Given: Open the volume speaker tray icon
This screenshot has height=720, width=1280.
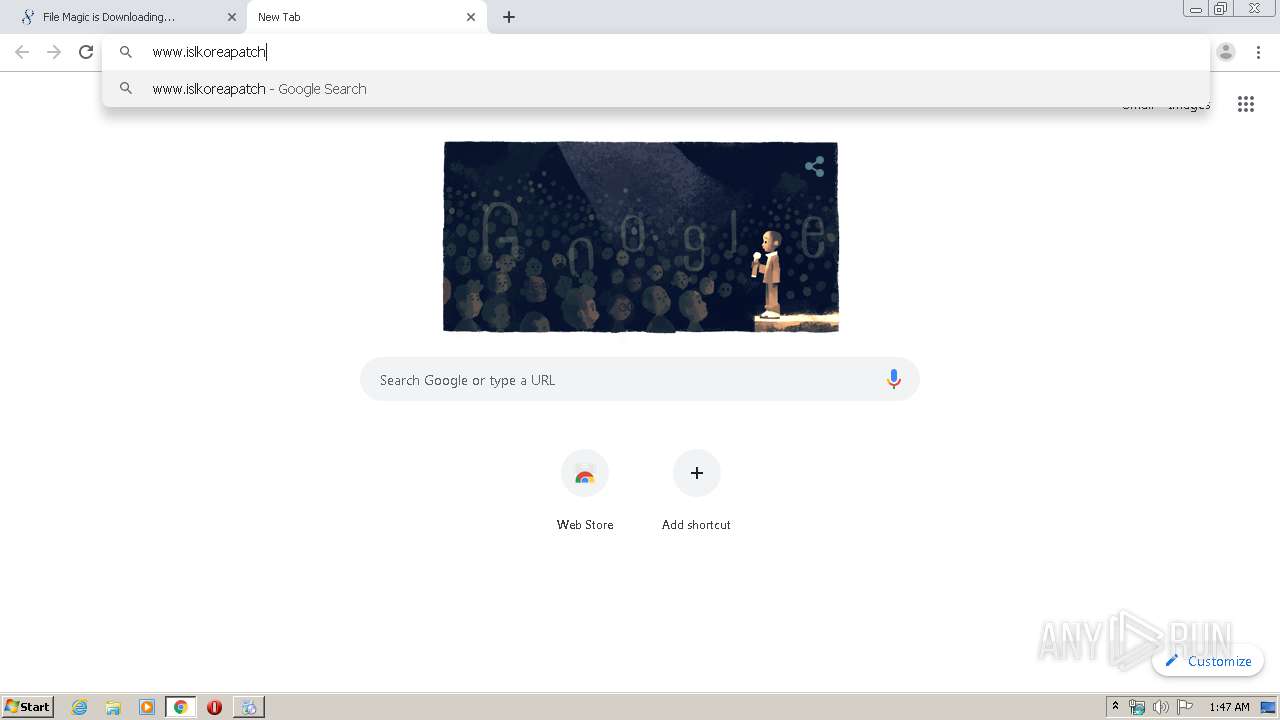Looking at the screenshot, I should click(x=1161, y=707).
